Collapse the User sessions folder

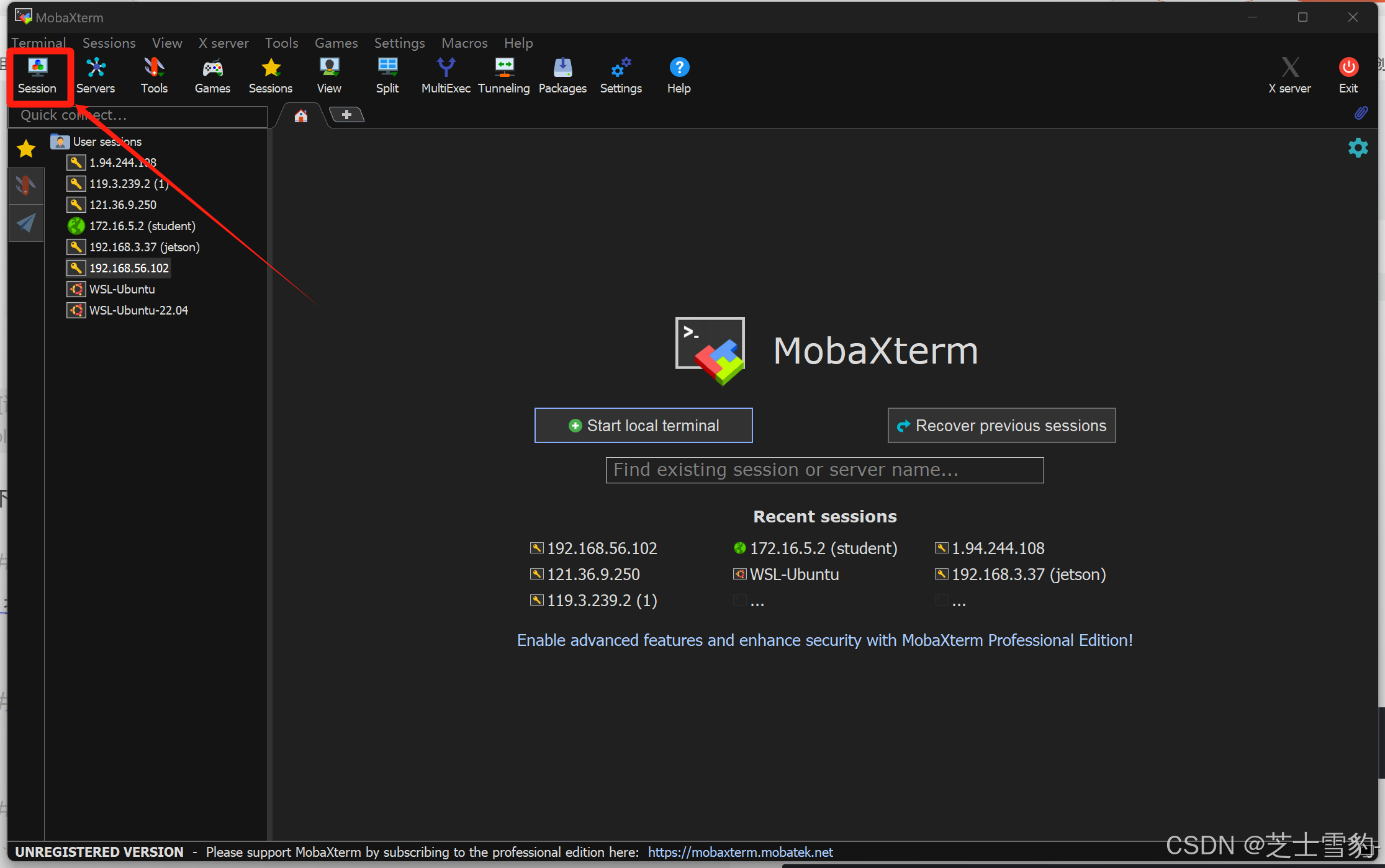(x=107, y=141)
